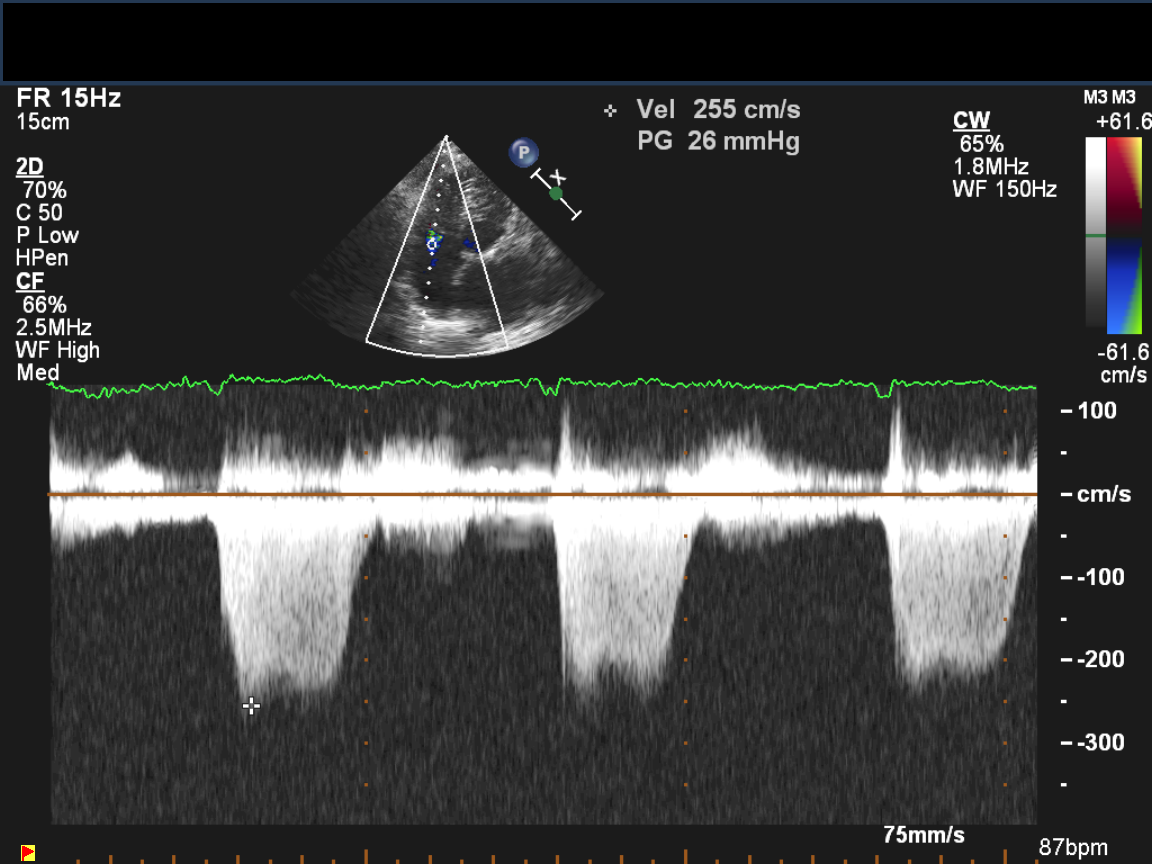Screen dimensions: 1152x864
Task: Click the small cross icon beside Vel
Action: pos(610,111)
